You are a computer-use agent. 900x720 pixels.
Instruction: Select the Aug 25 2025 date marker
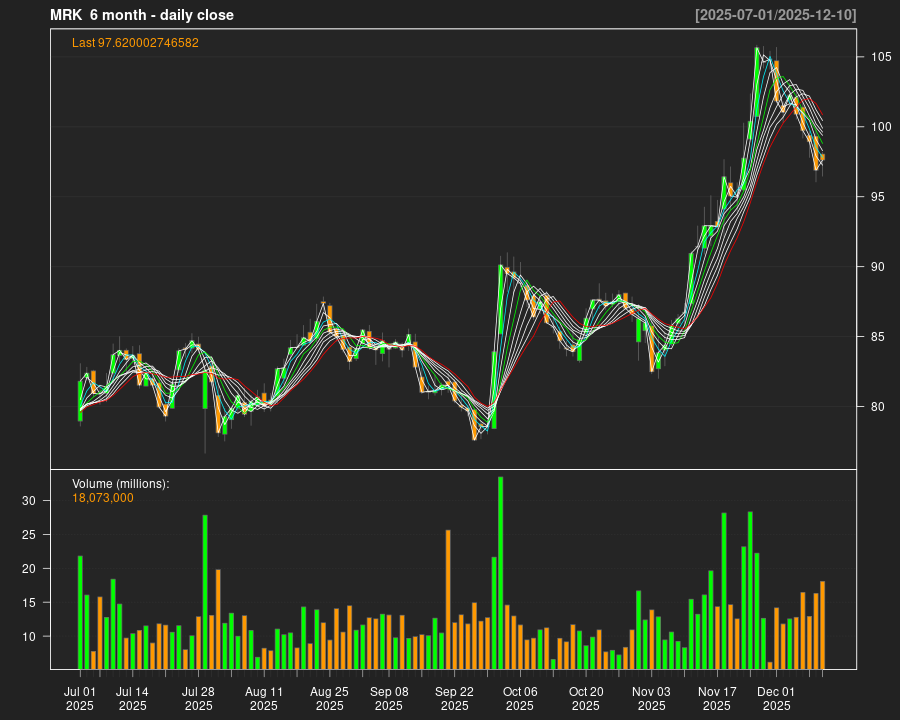[329, 698]
